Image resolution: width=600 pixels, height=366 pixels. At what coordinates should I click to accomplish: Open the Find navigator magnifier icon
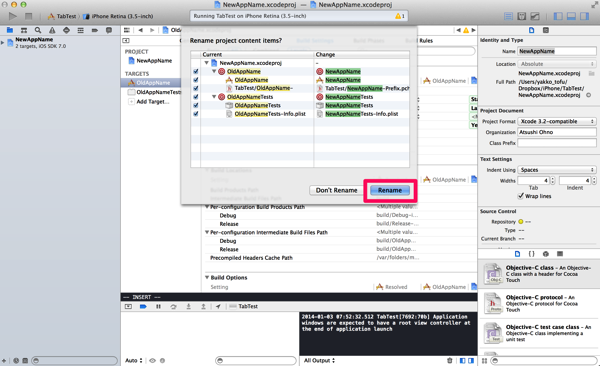[38, 30]
